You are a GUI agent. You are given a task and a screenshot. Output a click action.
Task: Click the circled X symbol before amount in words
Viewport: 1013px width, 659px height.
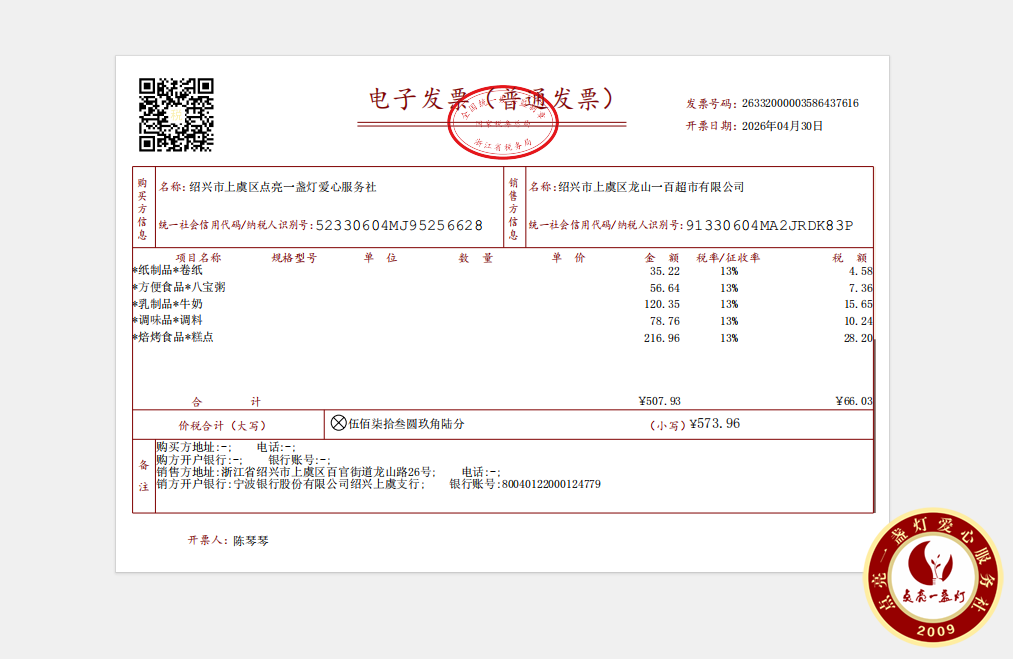click(338, 424)
